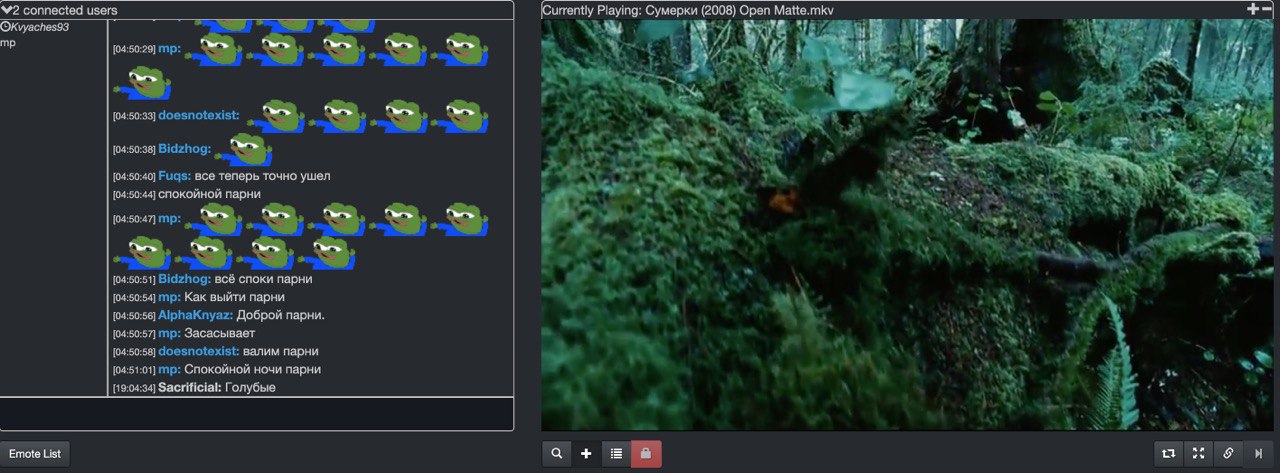Image resolution: width=1280 pixels, height=473 pixels.
Task: Click the Pepe emote in Bidzhog's 04:50:38 message
Action: pos(243,149)
